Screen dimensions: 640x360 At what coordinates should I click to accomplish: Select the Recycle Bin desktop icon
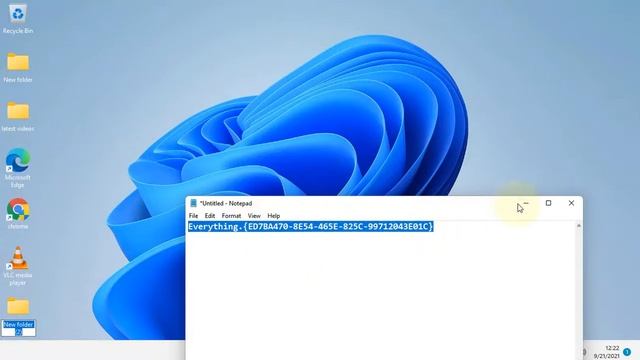[18, 18]
